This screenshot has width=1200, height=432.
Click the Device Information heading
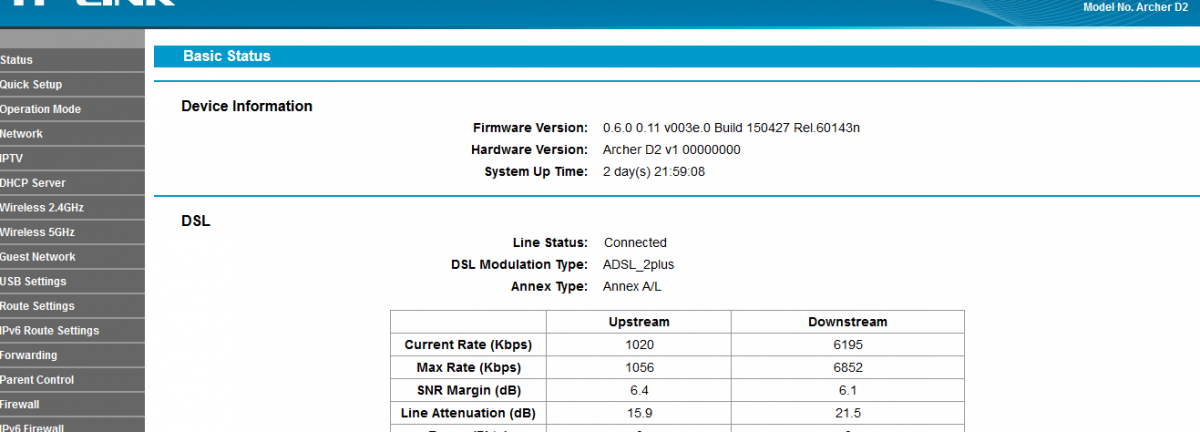247,106
